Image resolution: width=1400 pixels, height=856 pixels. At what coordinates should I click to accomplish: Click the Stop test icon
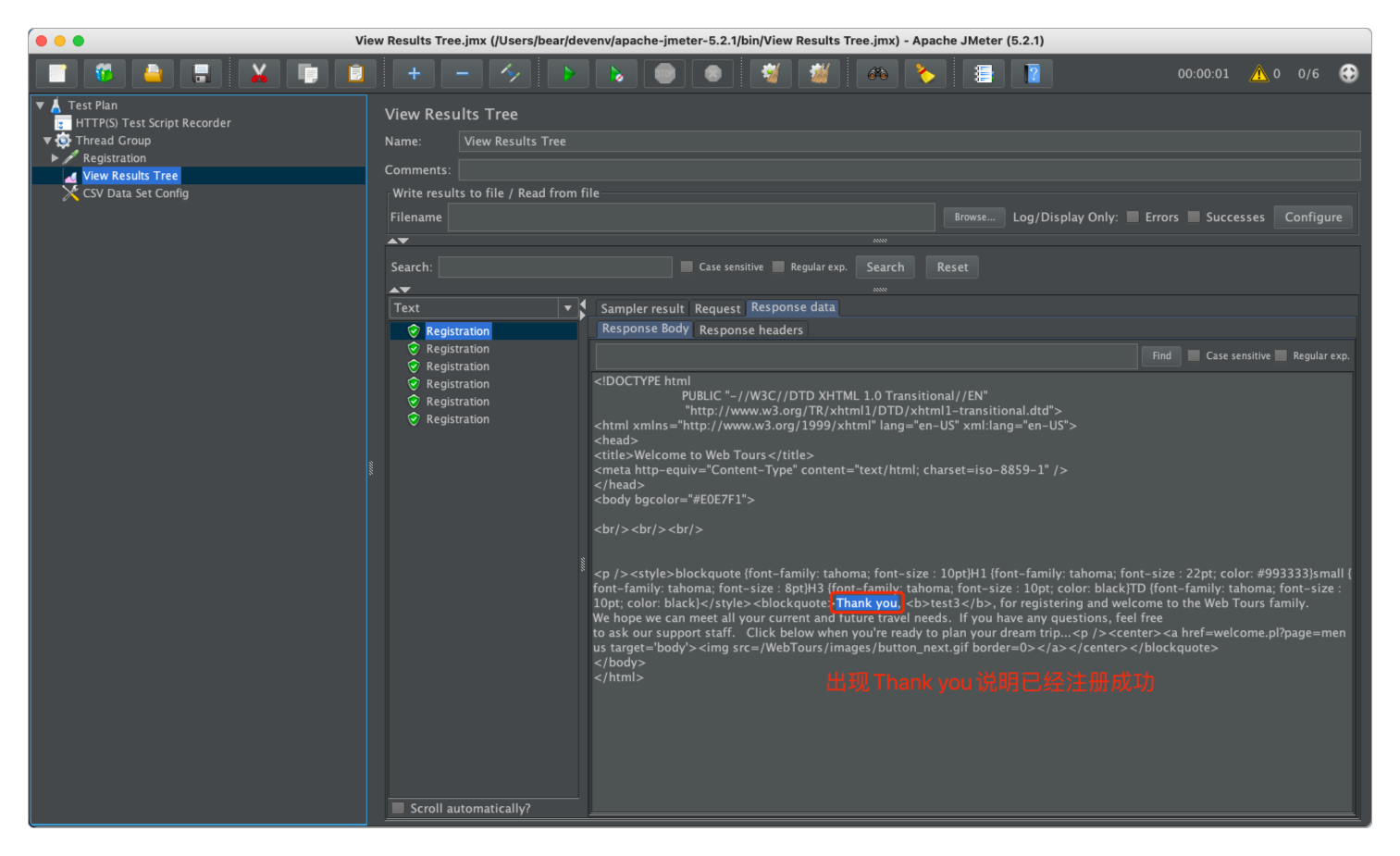click(x=664, y=73)
